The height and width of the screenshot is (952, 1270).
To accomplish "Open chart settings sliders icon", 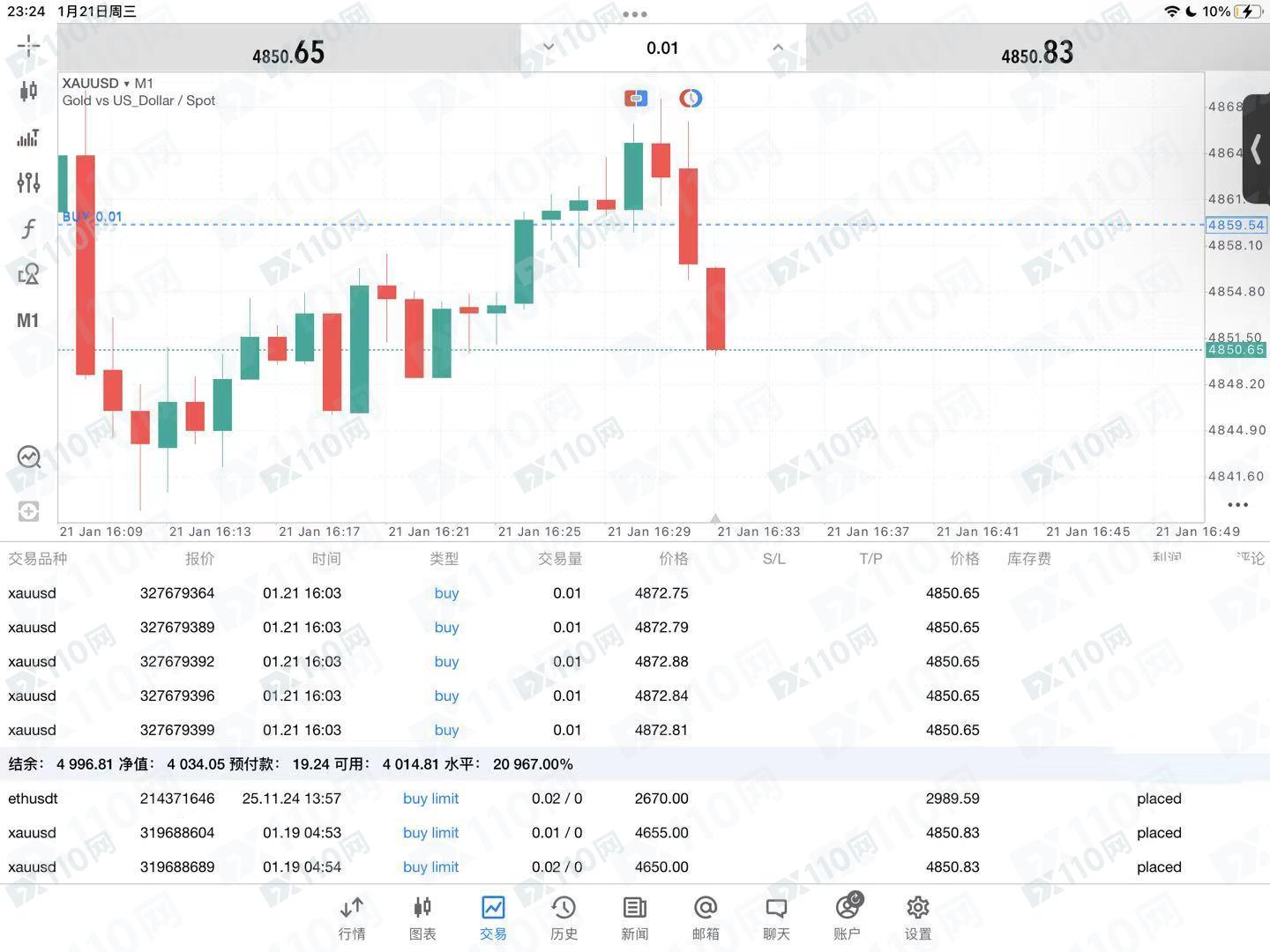I will pos(28,182).
